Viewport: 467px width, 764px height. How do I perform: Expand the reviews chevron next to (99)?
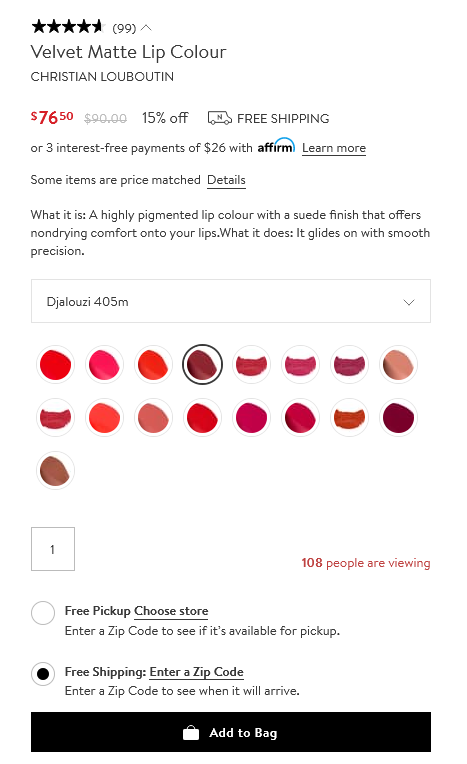point(146,28)
